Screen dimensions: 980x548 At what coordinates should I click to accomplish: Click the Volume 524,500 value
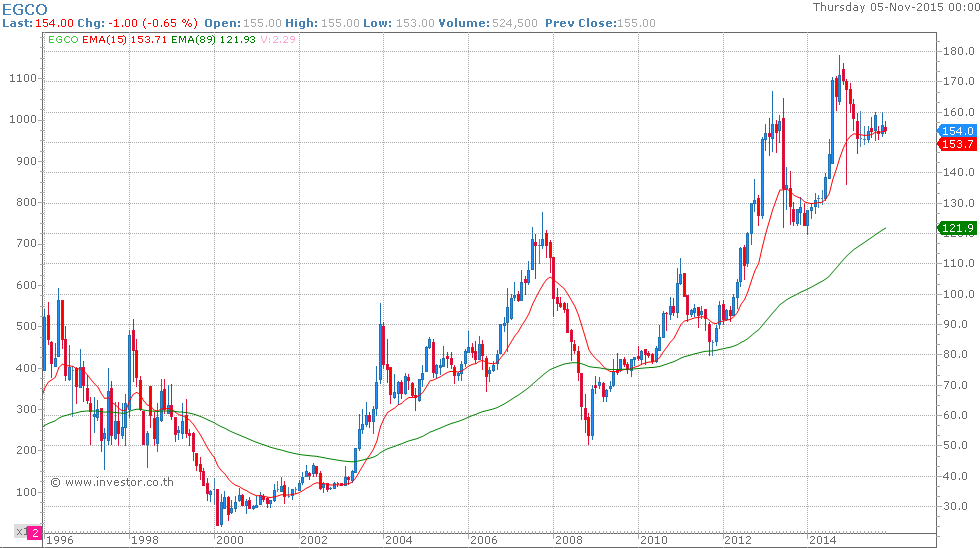[515, 23]
